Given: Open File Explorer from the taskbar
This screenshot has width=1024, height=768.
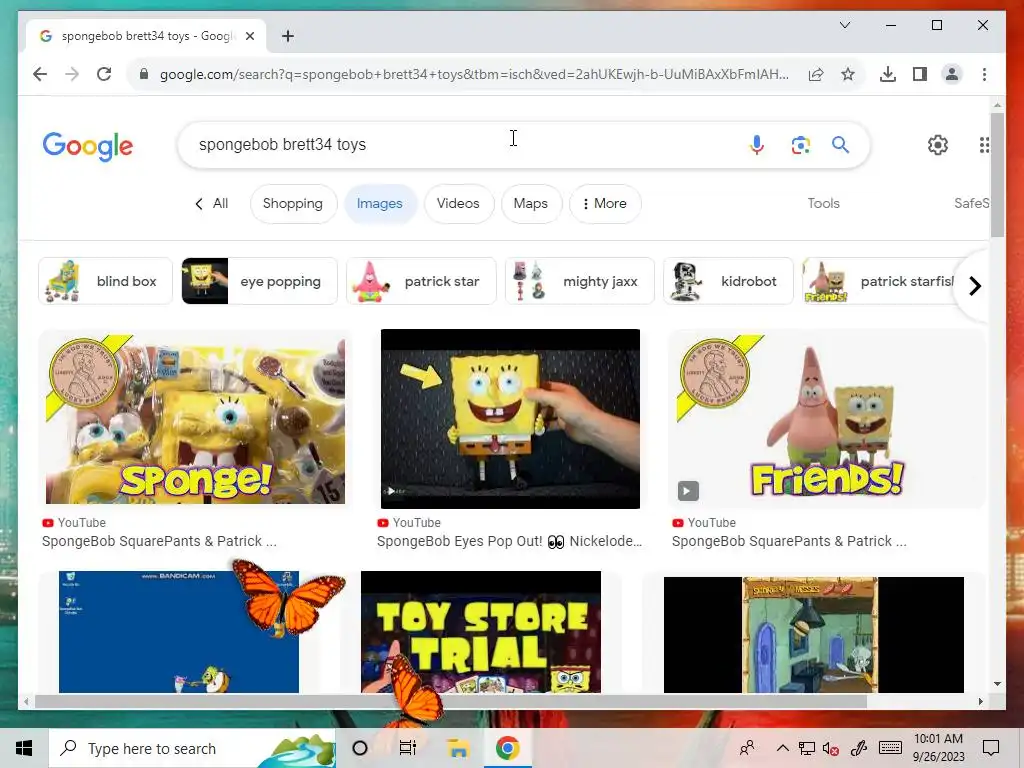Looking at the screenshot, I should [x=458, y=748].
